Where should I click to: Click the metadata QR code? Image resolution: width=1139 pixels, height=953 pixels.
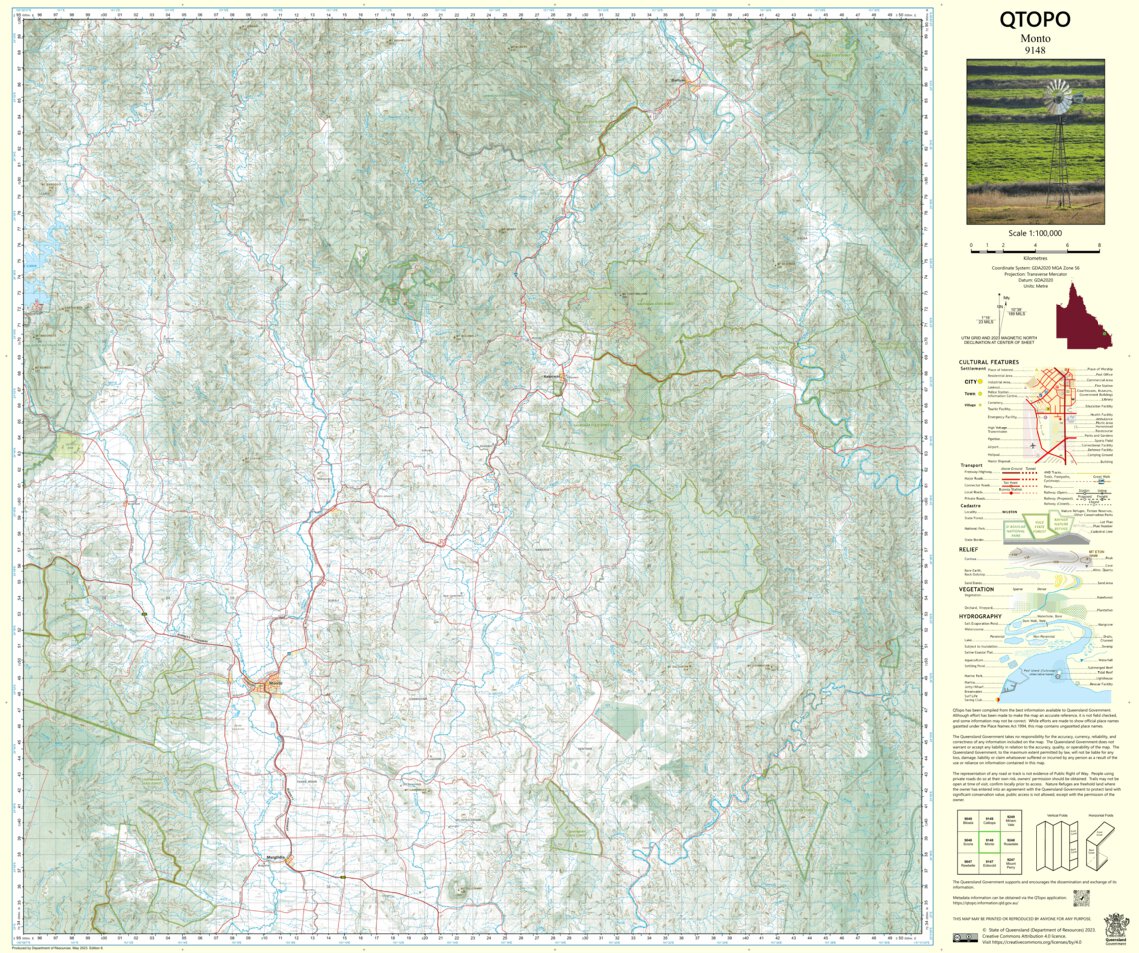coord(1080,897)
